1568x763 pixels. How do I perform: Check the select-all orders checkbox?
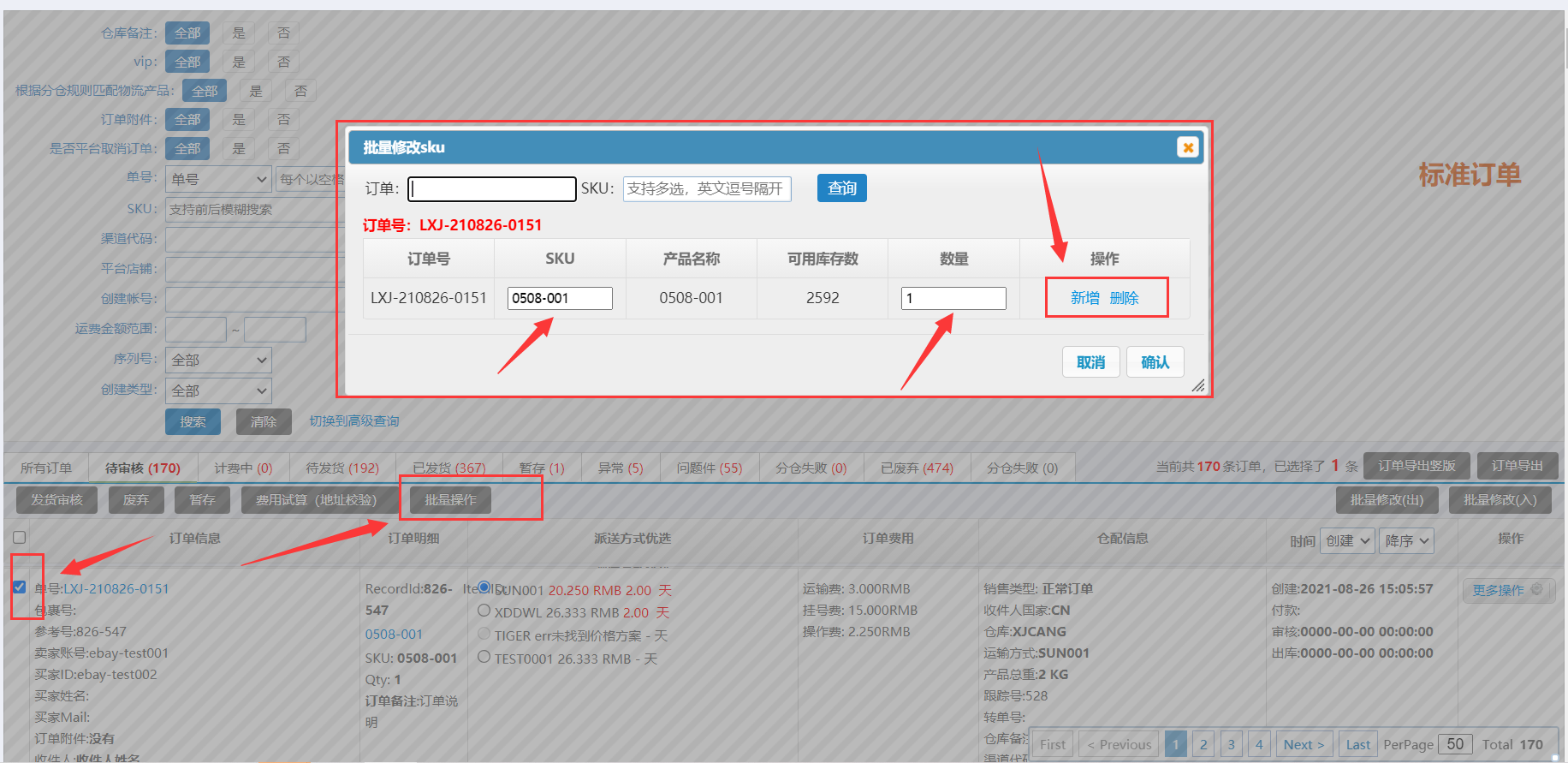pyautogui.click(x=19, y=538)
